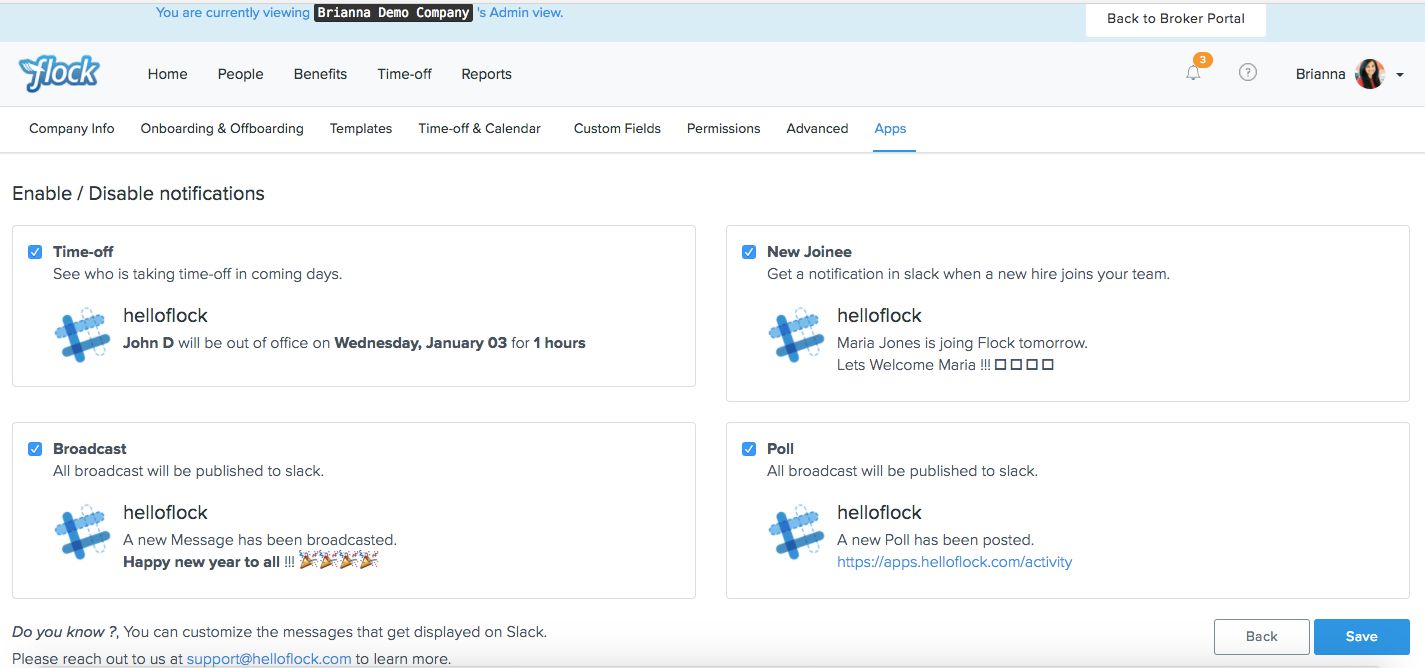Click the Slack icon in Time-off card

pos(82,333)
